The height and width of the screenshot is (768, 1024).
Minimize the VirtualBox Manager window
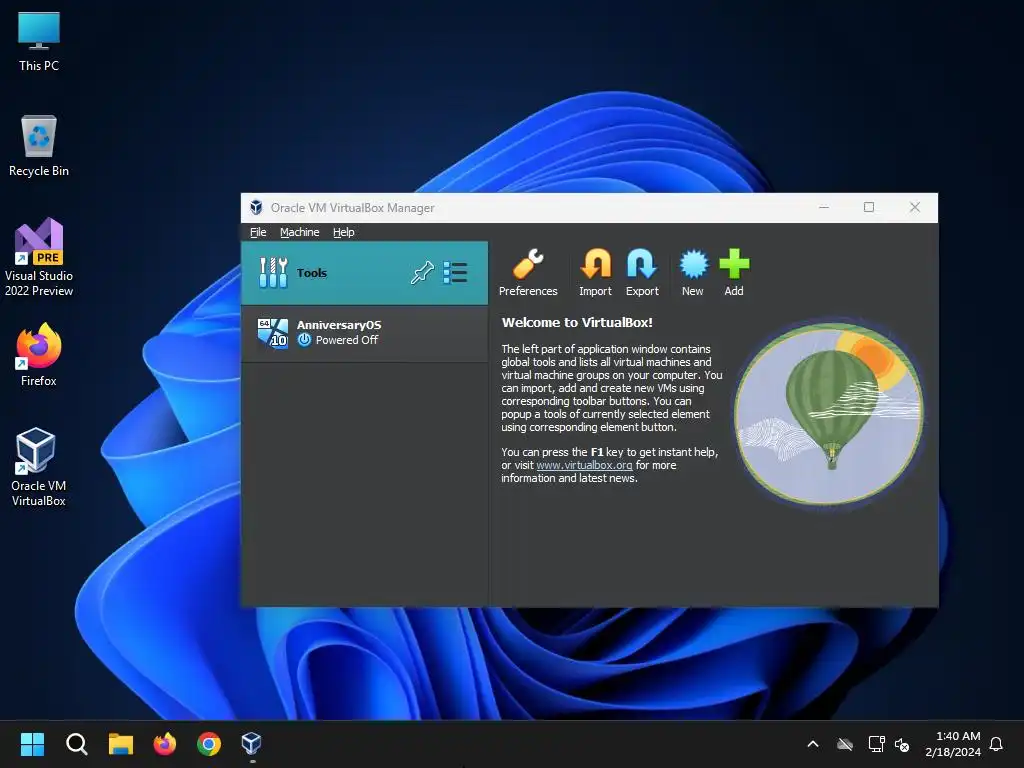pyautogui.click(x=824, y=208)
